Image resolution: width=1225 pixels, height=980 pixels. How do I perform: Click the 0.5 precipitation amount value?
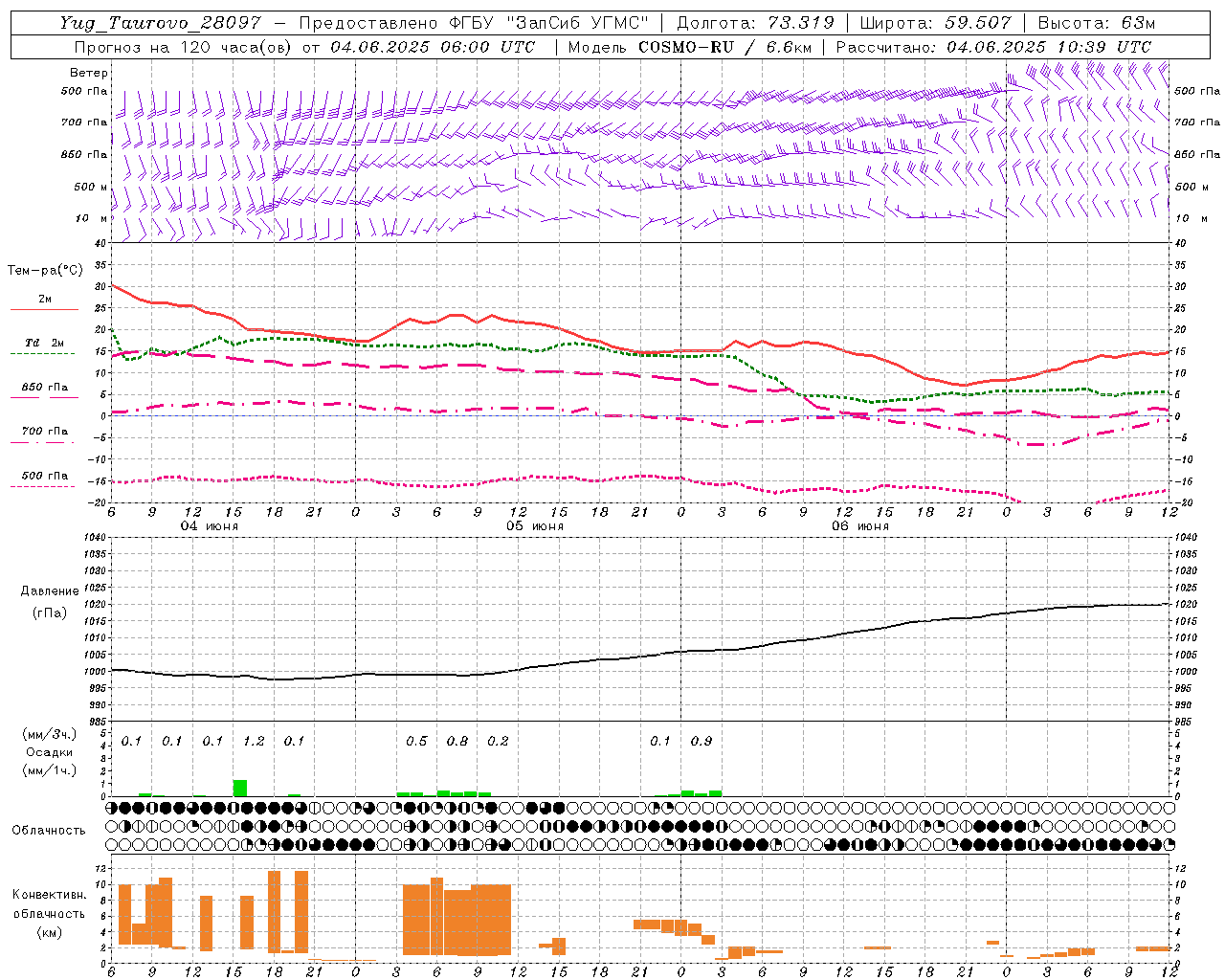416,741
